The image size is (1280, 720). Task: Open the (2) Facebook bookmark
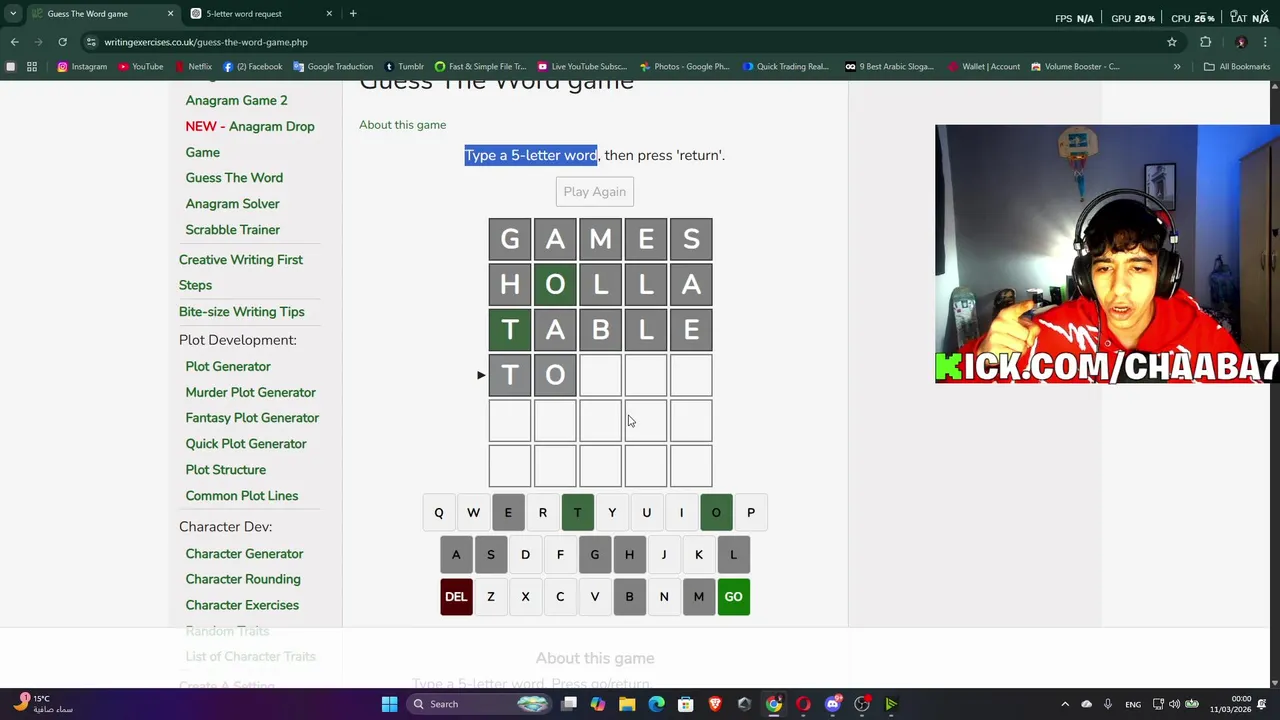click(x=253, y=67)
